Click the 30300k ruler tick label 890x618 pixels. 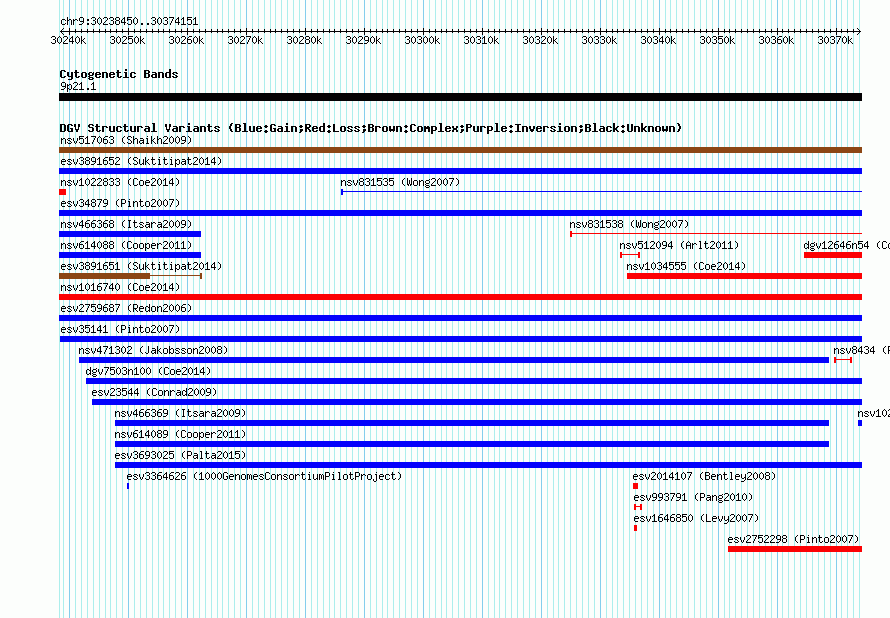pos(422,40)
